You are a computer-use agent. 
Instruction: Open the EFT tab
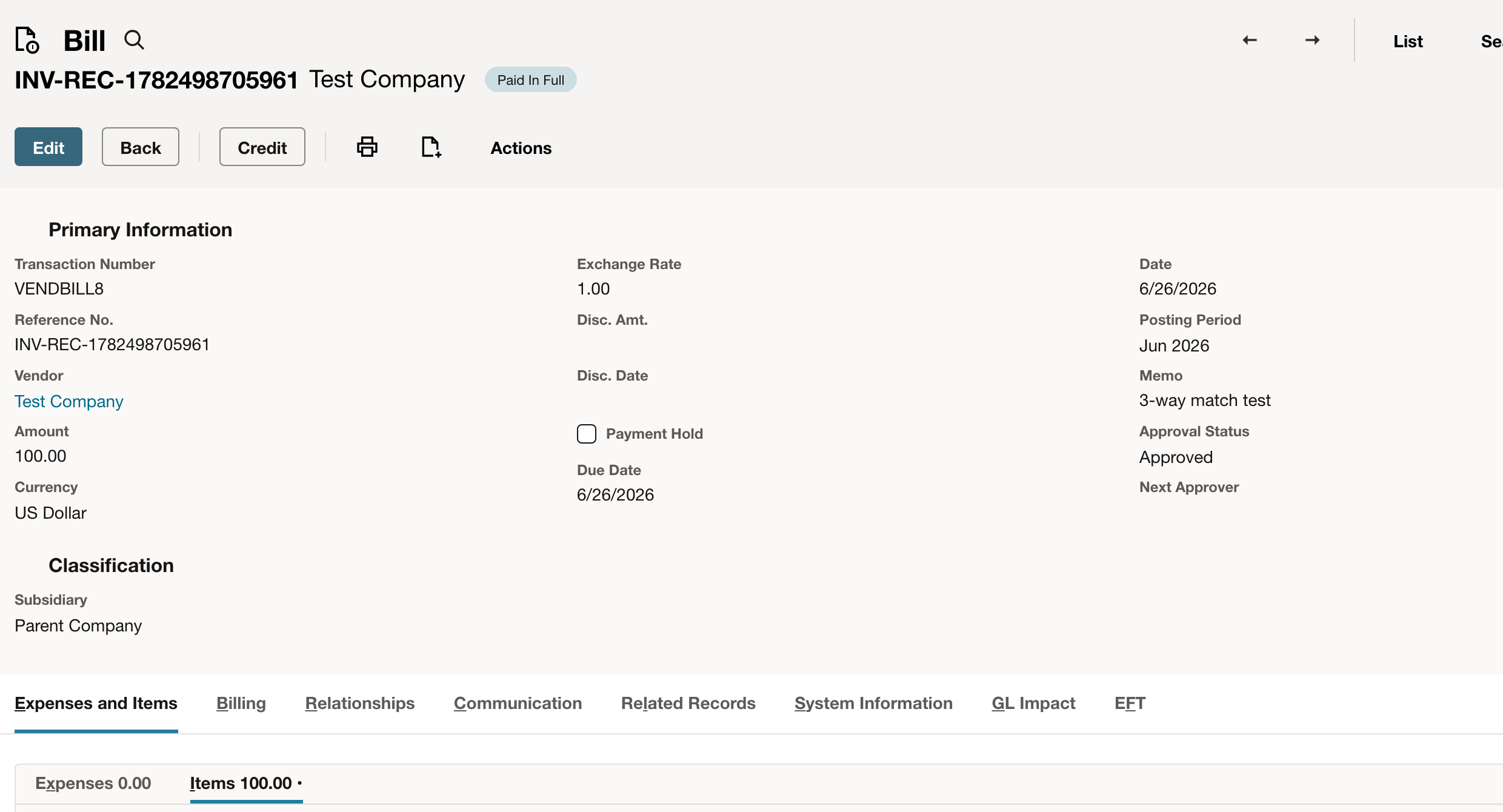[x=1130, y=703]
